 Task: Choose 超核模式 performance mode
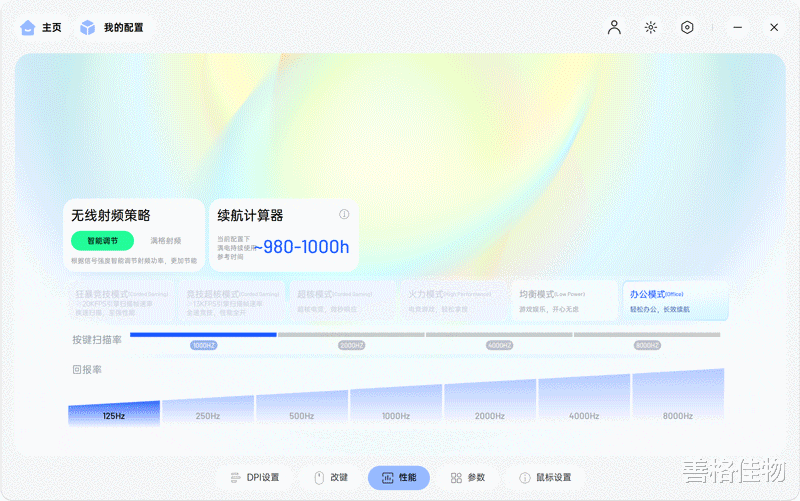(x=343, y=301)
